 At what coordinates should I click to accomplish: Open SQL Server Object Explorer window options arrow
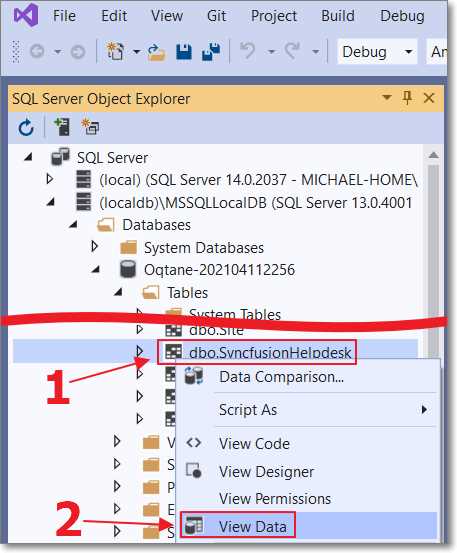point(387,97)
